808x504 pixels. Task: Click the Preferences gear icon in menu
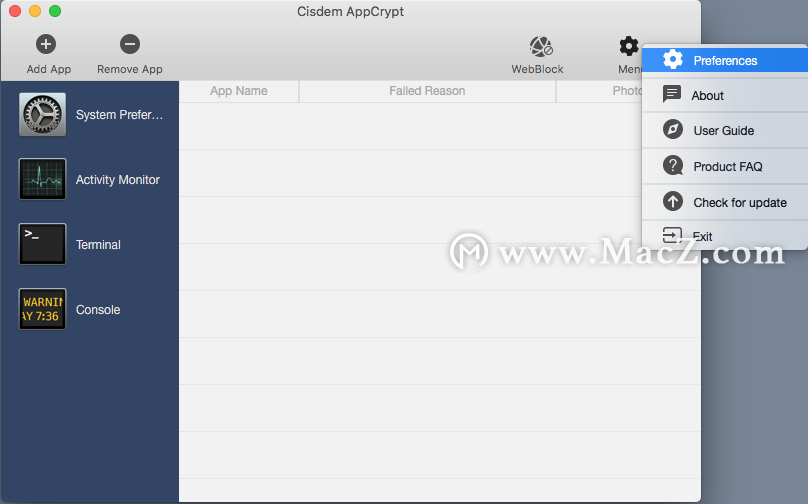click(672, 60)
